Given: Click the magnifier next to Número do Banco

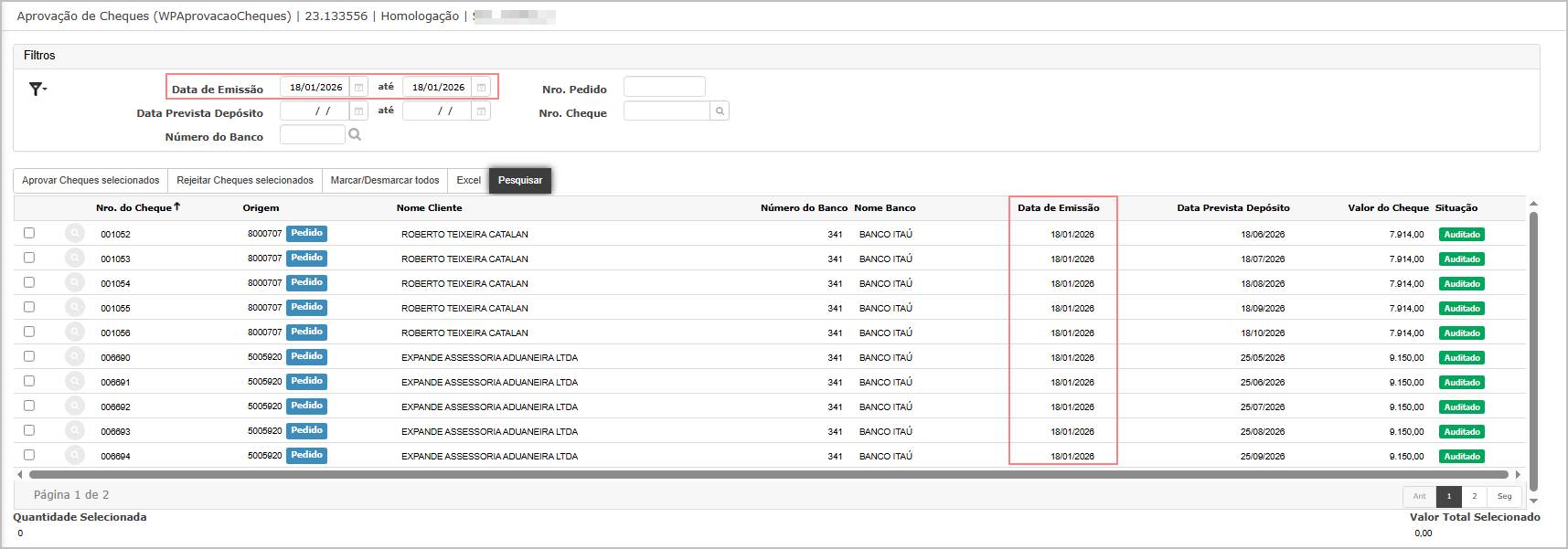Looking at the screenshot, I should (x=355, y=135).
